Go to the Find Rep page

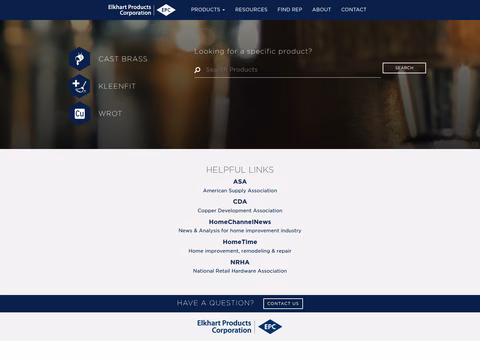[290, 10]
